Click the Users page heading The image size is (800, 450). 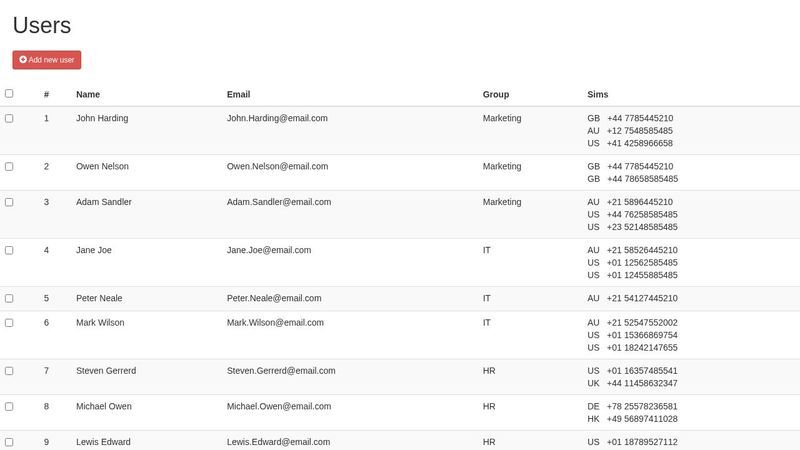(41, 26)
